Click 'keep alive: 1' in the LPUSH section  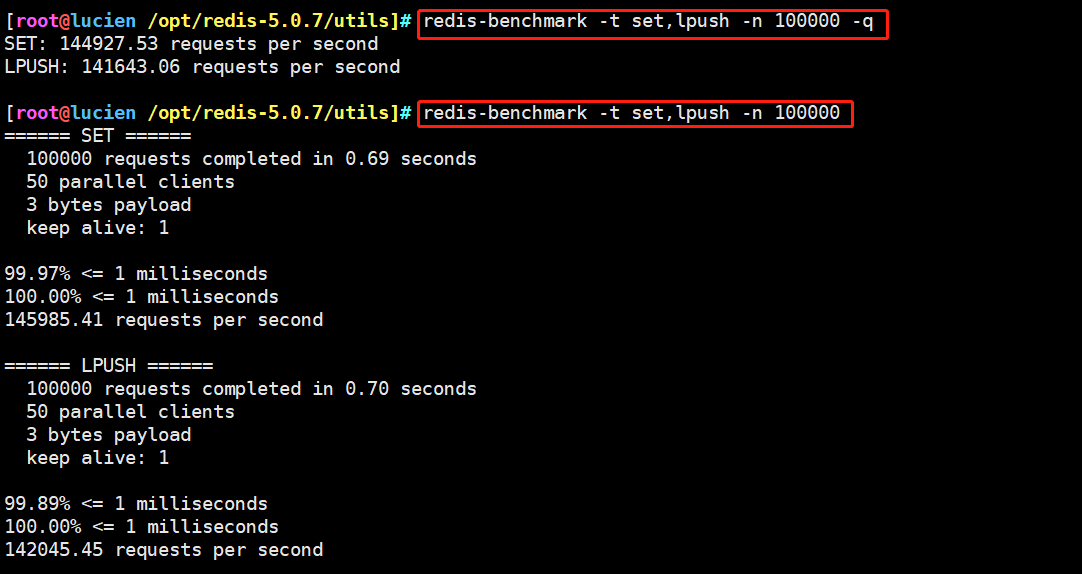click(97, 458)
